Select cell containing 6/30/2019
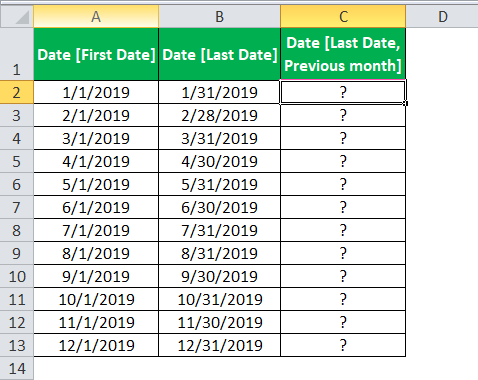478x380 pixels. click(219, 207)
